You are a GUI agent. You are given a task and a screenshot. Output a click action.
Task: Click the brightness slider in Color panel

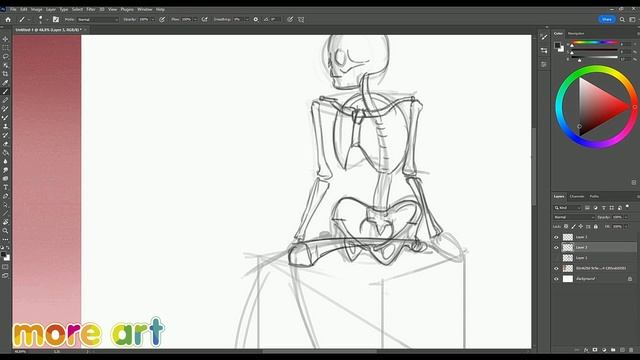click(x=595, y=58)
